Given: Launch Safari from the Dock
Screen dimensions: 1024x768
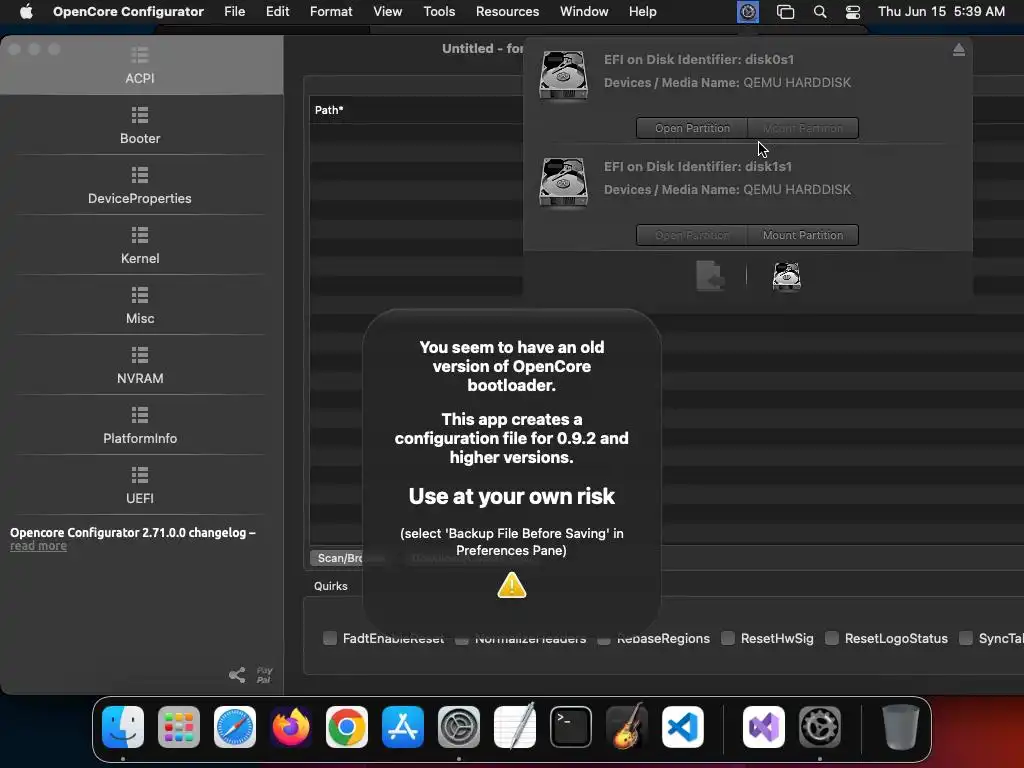Looking at the screenshot, I should coord(235,727).
